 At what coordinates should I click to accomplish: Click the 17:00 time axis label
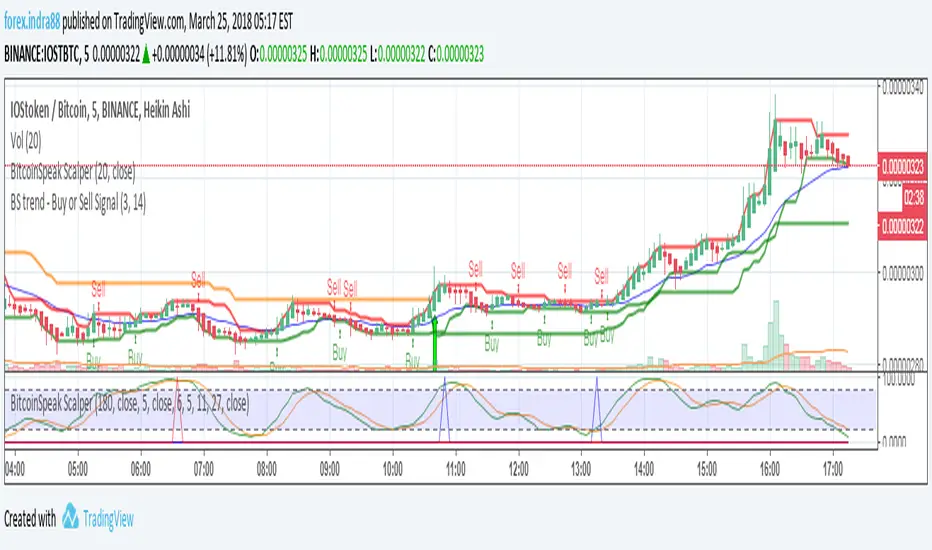(833, 469)
